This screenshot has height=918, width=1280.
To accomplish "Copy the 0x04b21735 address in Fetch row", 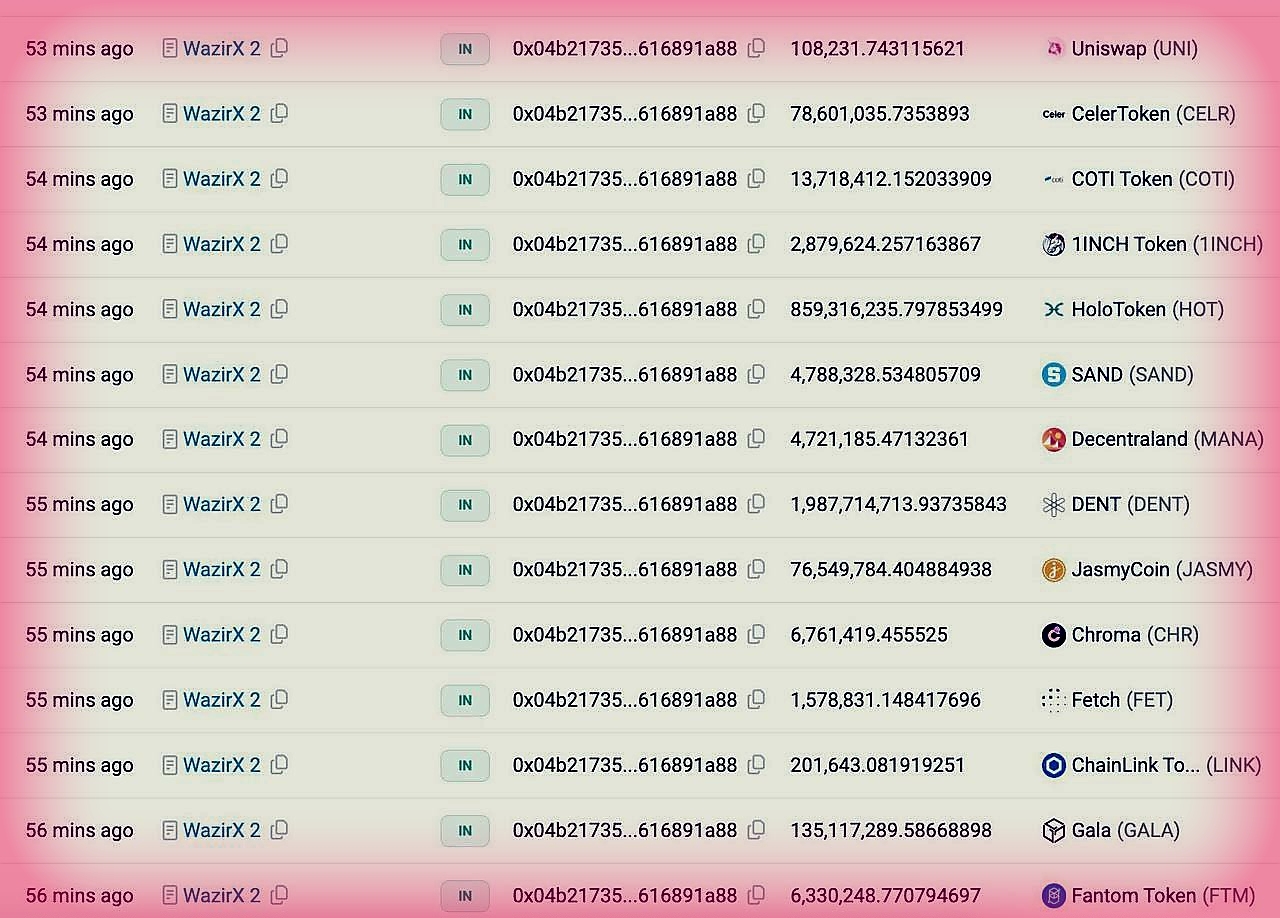I will pos(757,699).
